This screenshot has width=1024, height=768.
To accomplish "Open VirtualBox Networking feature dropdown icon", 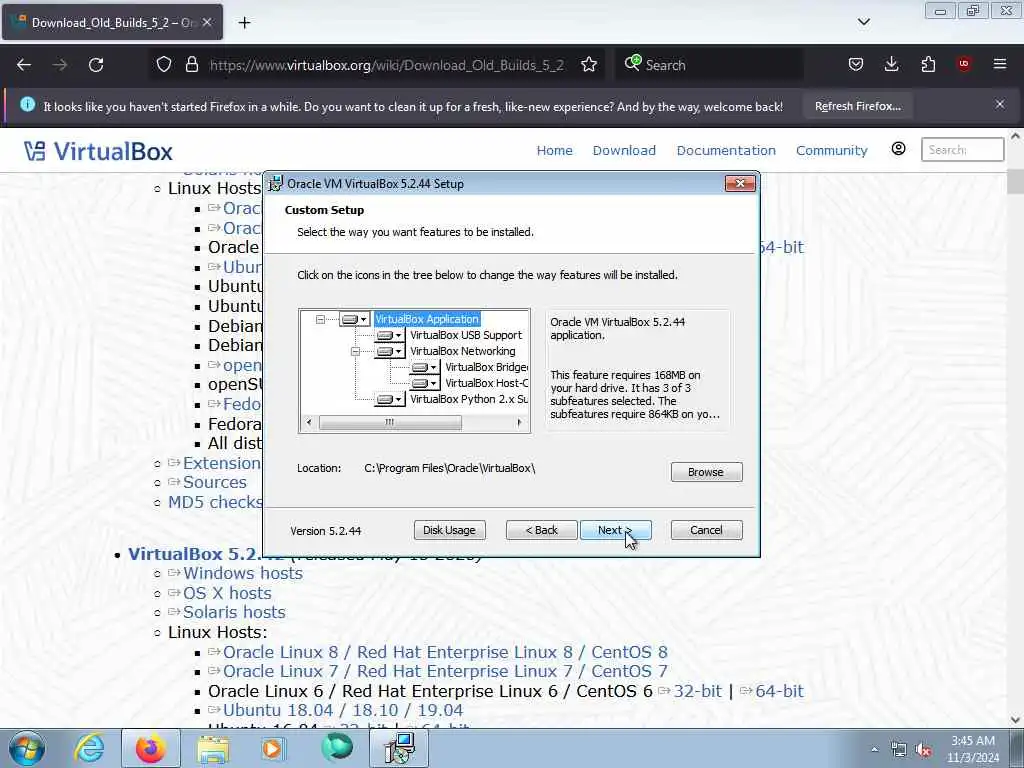I will [x=389, y=351].
